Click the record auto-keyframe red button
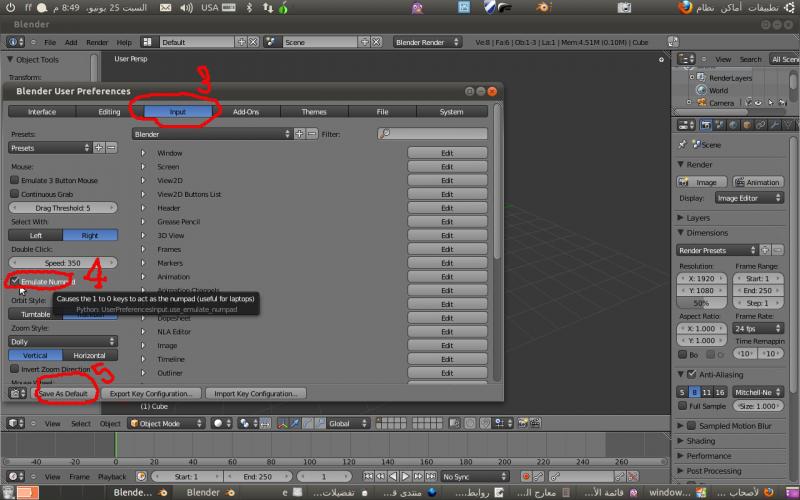800x500 pixels. tap(526, 477)
